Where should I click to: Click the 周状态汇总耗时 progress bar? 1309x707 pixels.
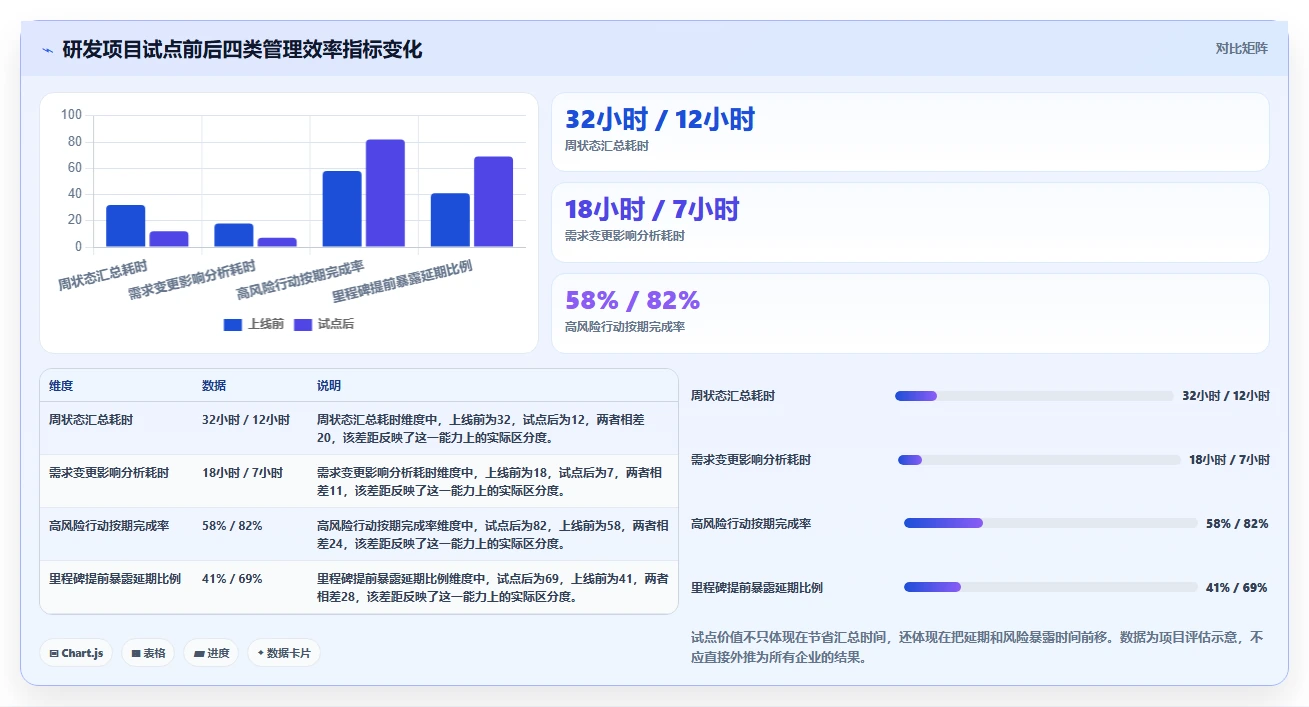point(1034,396)
